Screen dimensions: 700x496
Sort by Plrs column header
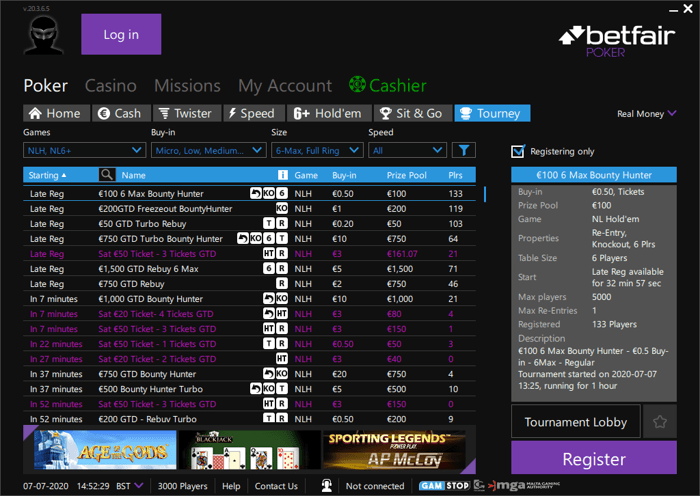click(x=455, y=175)
